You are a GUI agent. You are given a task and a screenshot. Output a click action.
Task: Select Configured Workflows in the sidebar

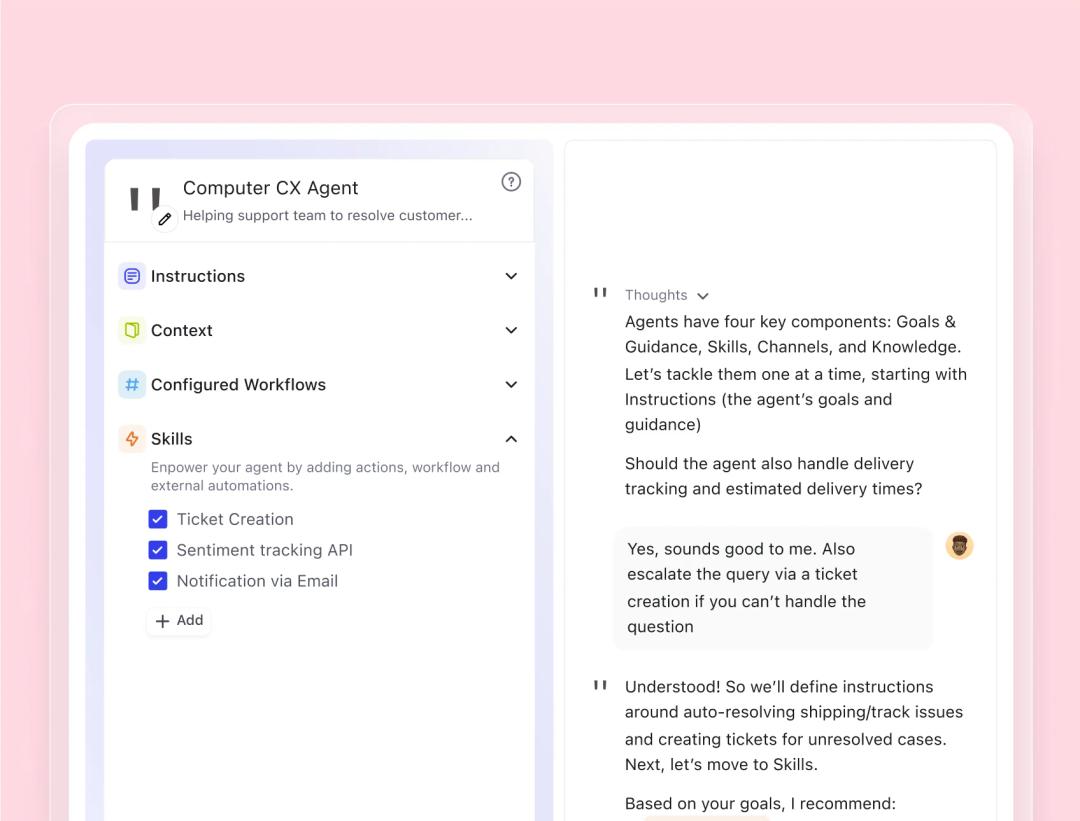[x=510, y=384]
